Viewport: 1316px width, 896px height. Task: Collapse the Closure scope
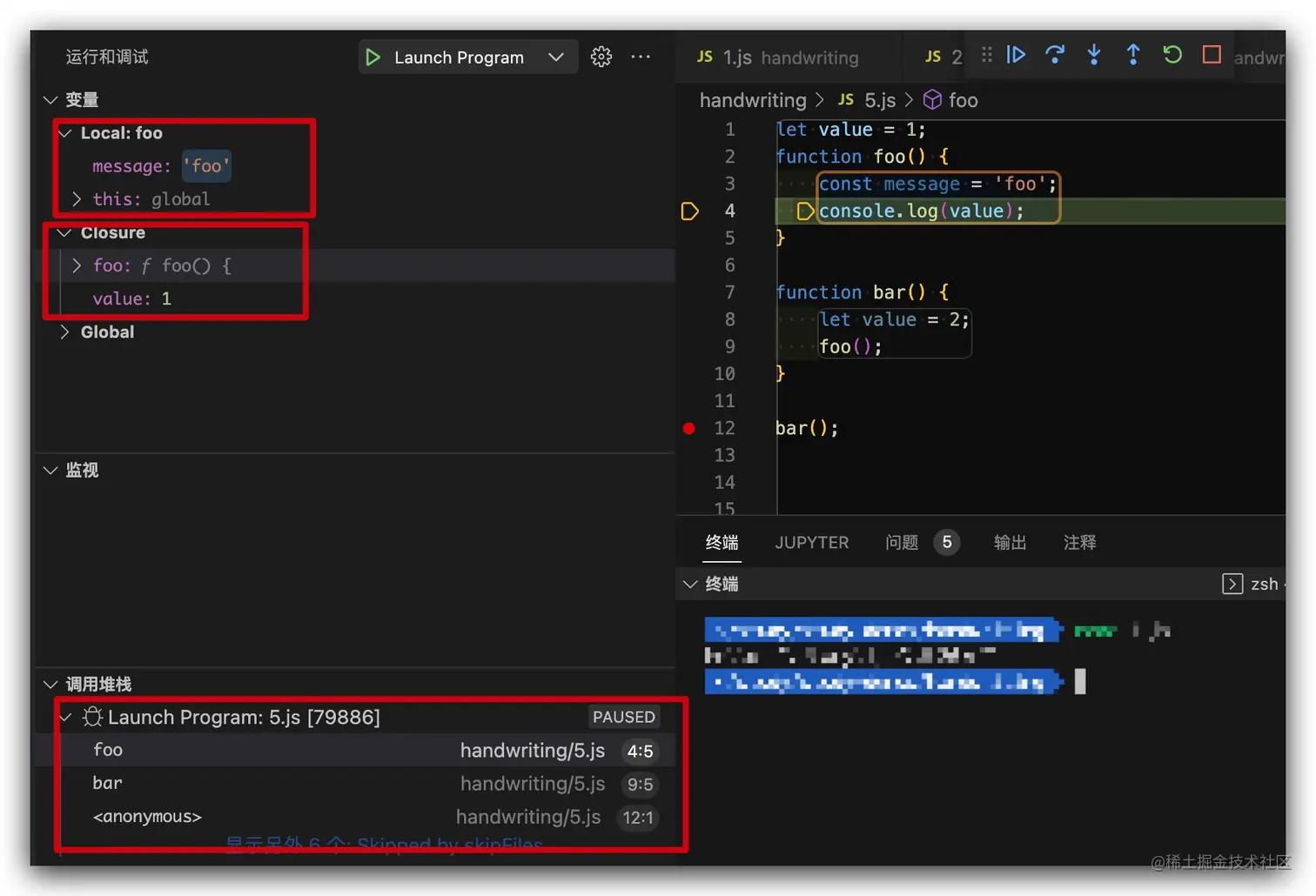[64, 233]
